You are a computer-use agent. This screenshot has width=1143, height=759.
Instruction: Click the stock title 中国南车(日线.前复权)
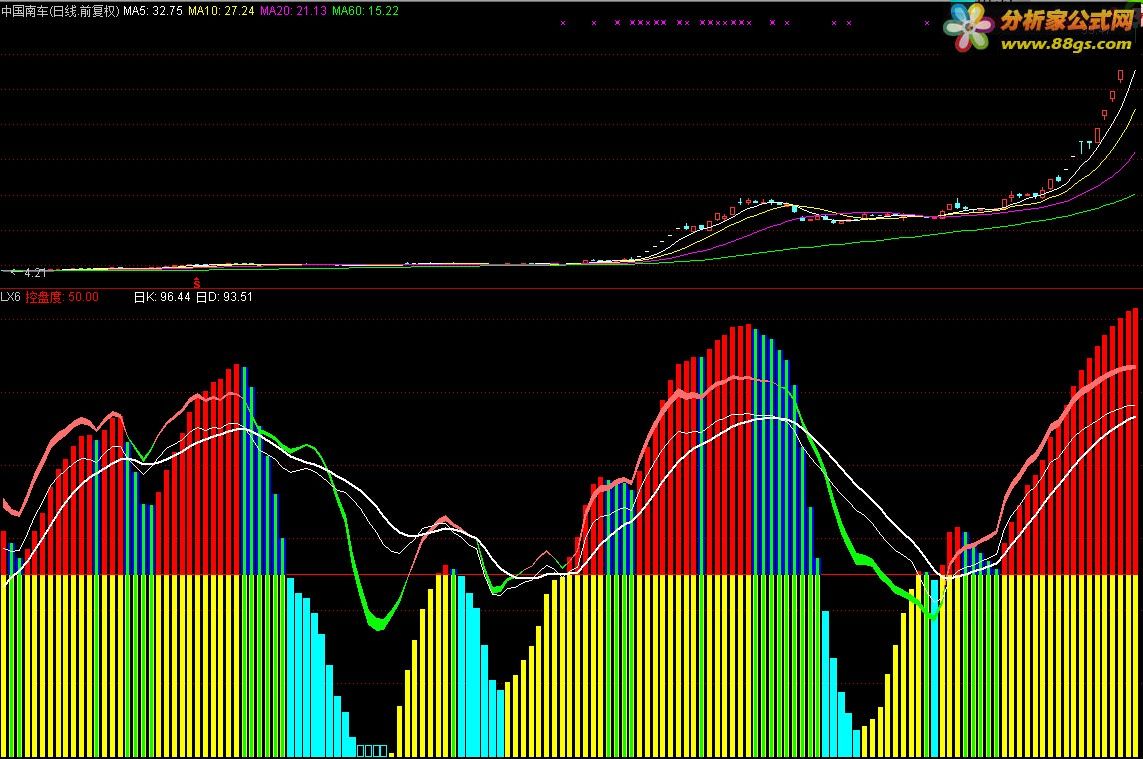click(61, 11)
